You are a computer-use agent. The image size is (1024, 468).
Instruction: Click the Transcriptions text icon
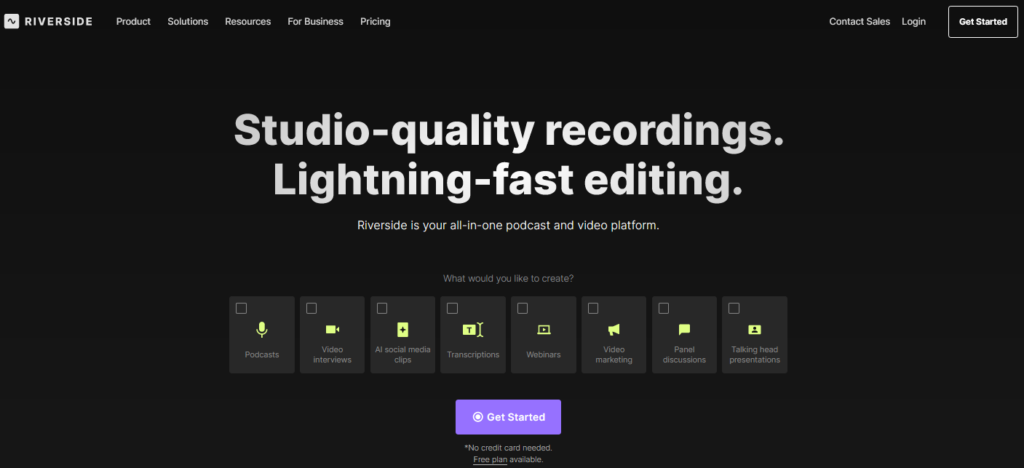point(473,330)
